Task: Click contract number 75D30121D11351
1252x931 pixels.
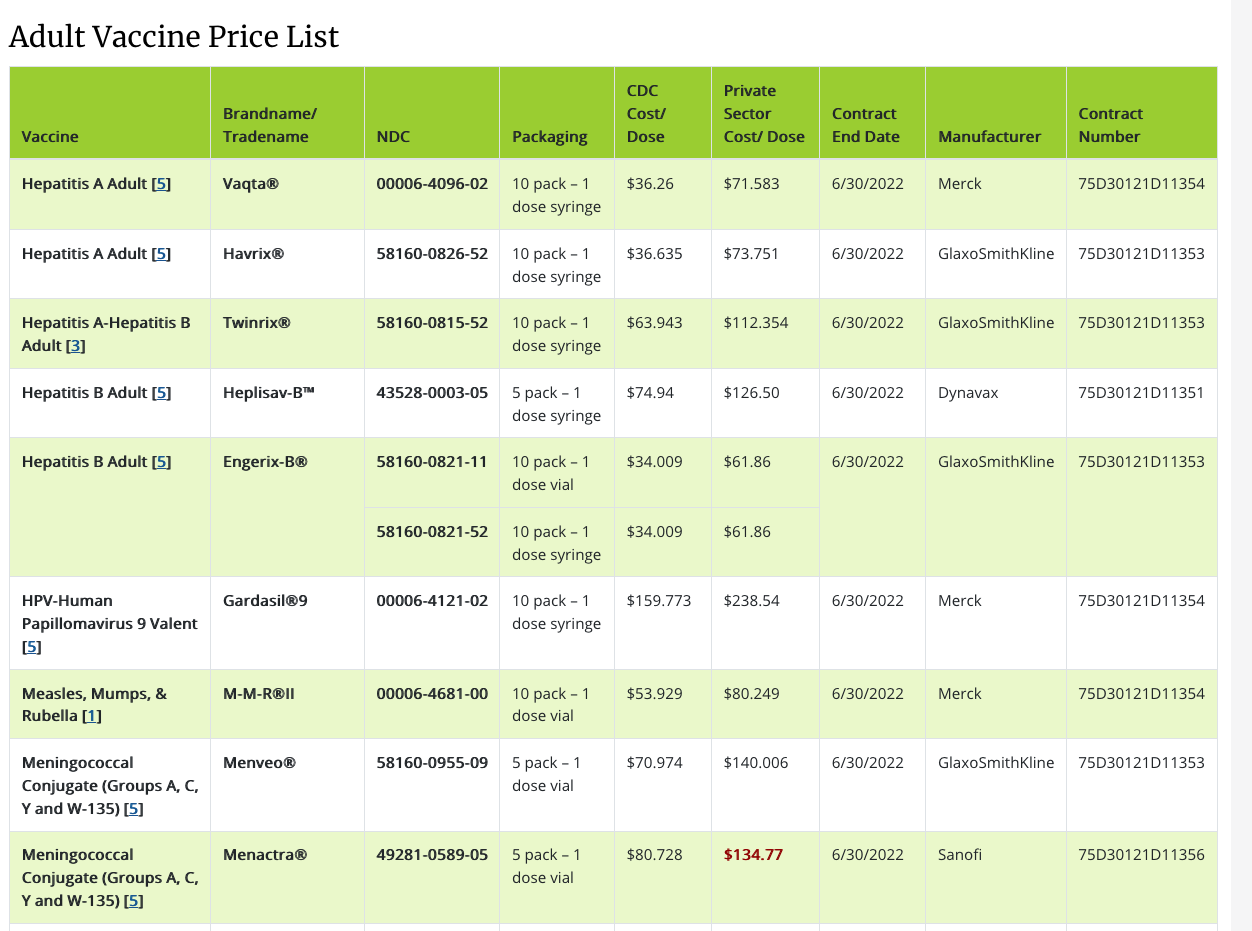Action: [x=1142, y=393]
